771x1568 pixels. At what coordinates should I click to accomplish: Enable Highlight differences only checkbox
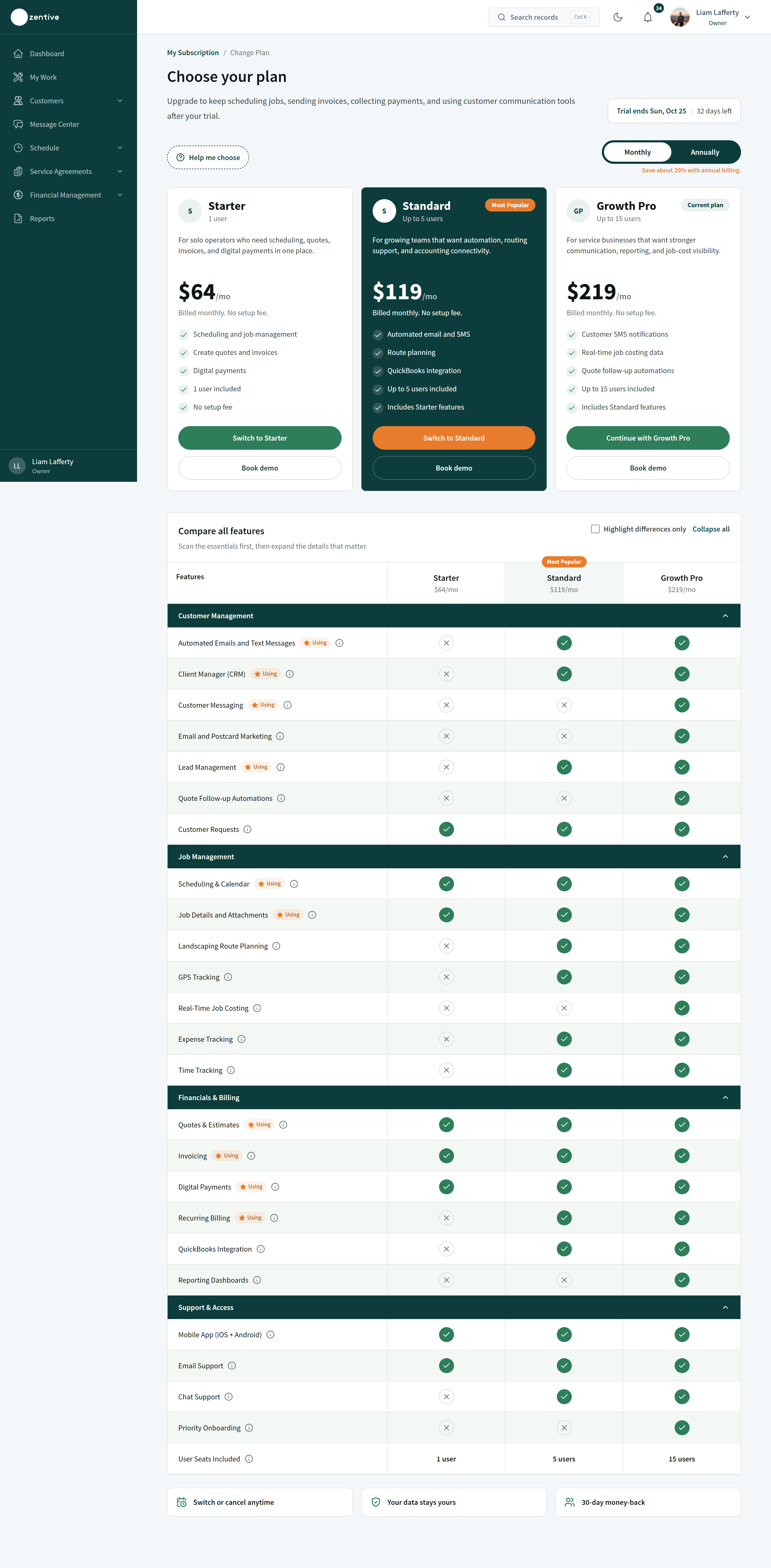(595, 529)
